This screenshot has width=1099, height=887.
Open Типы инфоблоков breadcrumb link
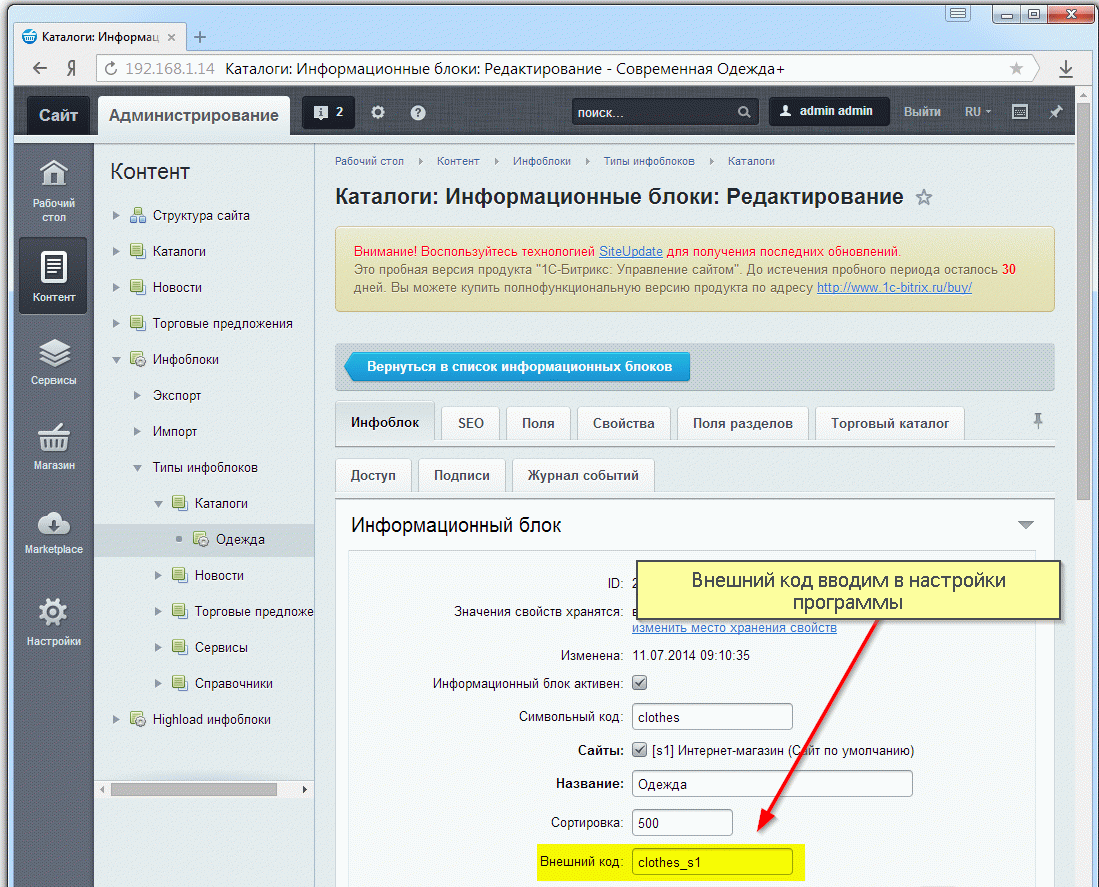649,161
